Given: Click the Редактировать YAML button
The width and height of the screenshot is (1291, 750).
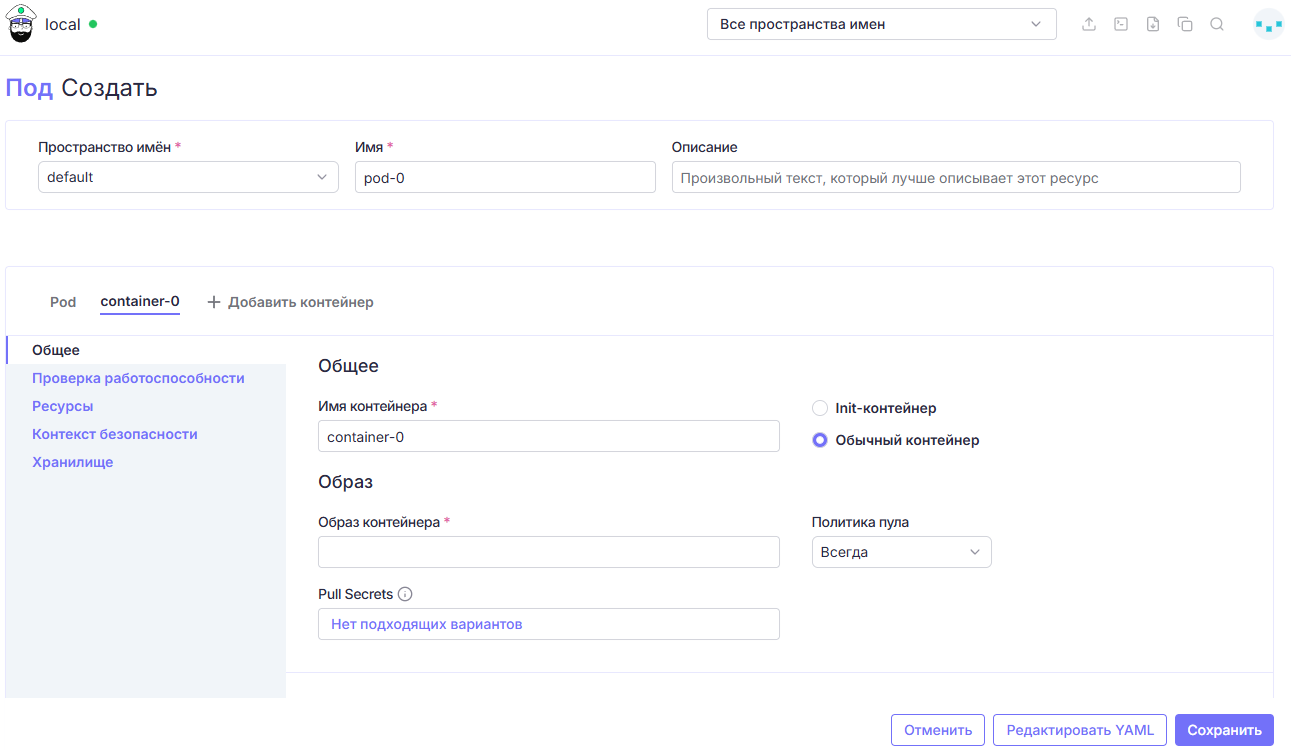Looking at the screenshot, I should click(1080, 730).
